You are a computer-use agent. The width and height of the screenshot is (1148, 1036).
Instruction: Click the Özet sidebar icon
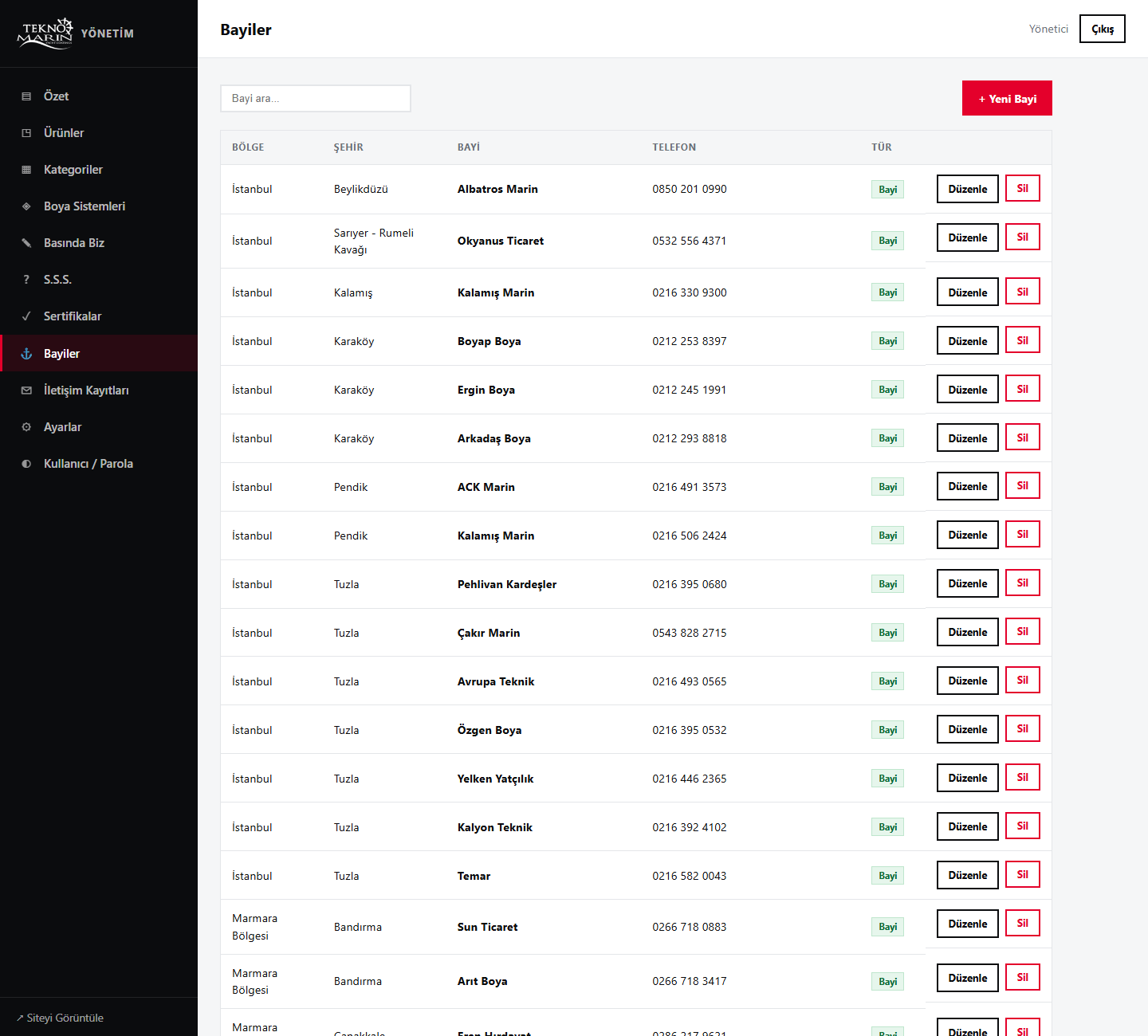(26, 96)
